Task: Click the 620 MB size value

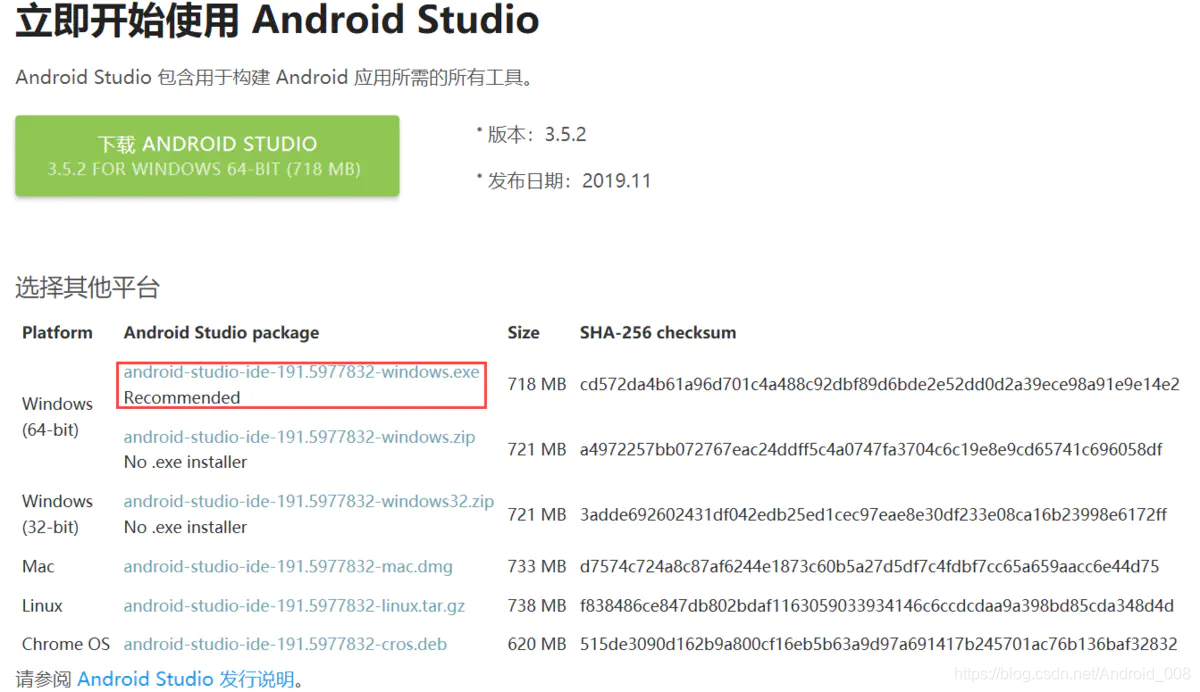Action: 537,645
